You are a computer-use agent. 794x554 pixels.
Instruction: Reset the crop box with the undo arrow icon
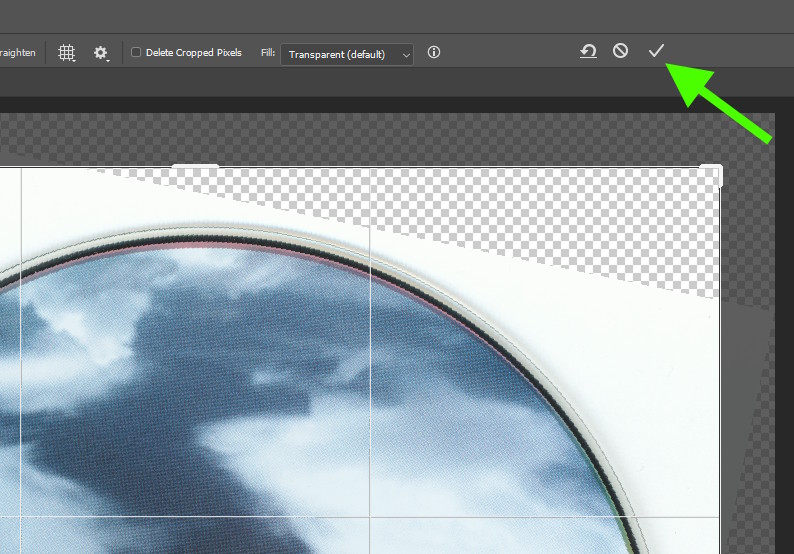(588, 51)
